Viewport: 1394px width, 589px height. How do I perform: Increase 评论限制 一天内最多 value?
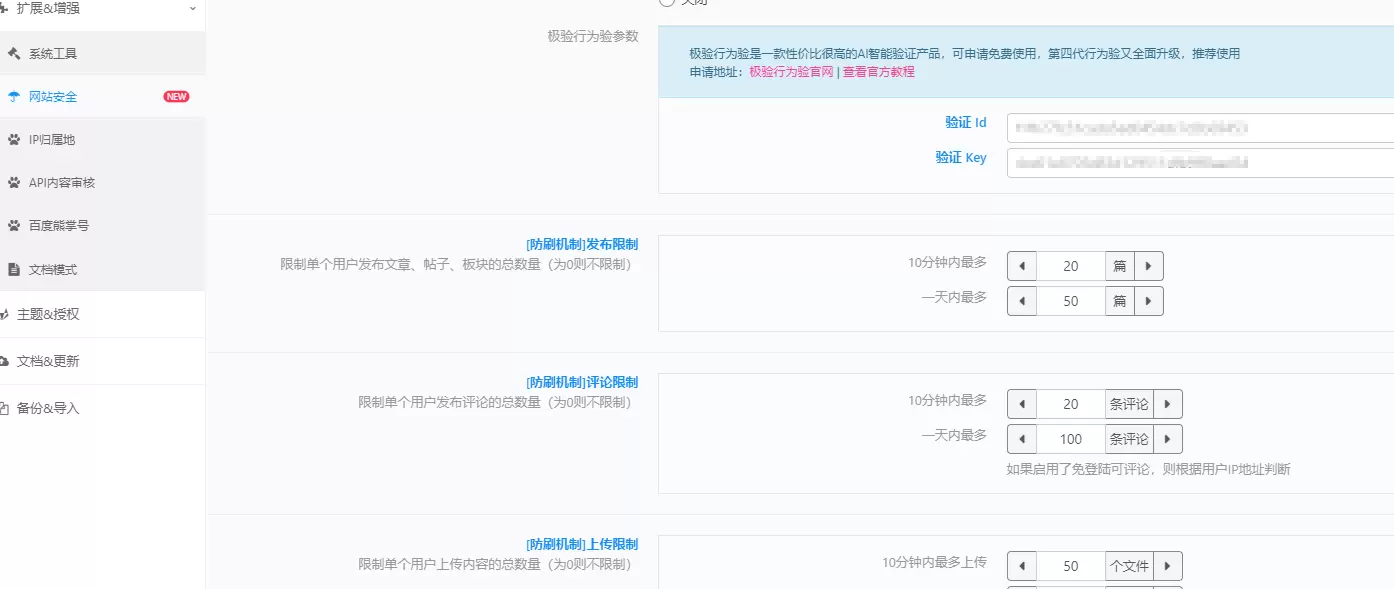coord(1167,439)
